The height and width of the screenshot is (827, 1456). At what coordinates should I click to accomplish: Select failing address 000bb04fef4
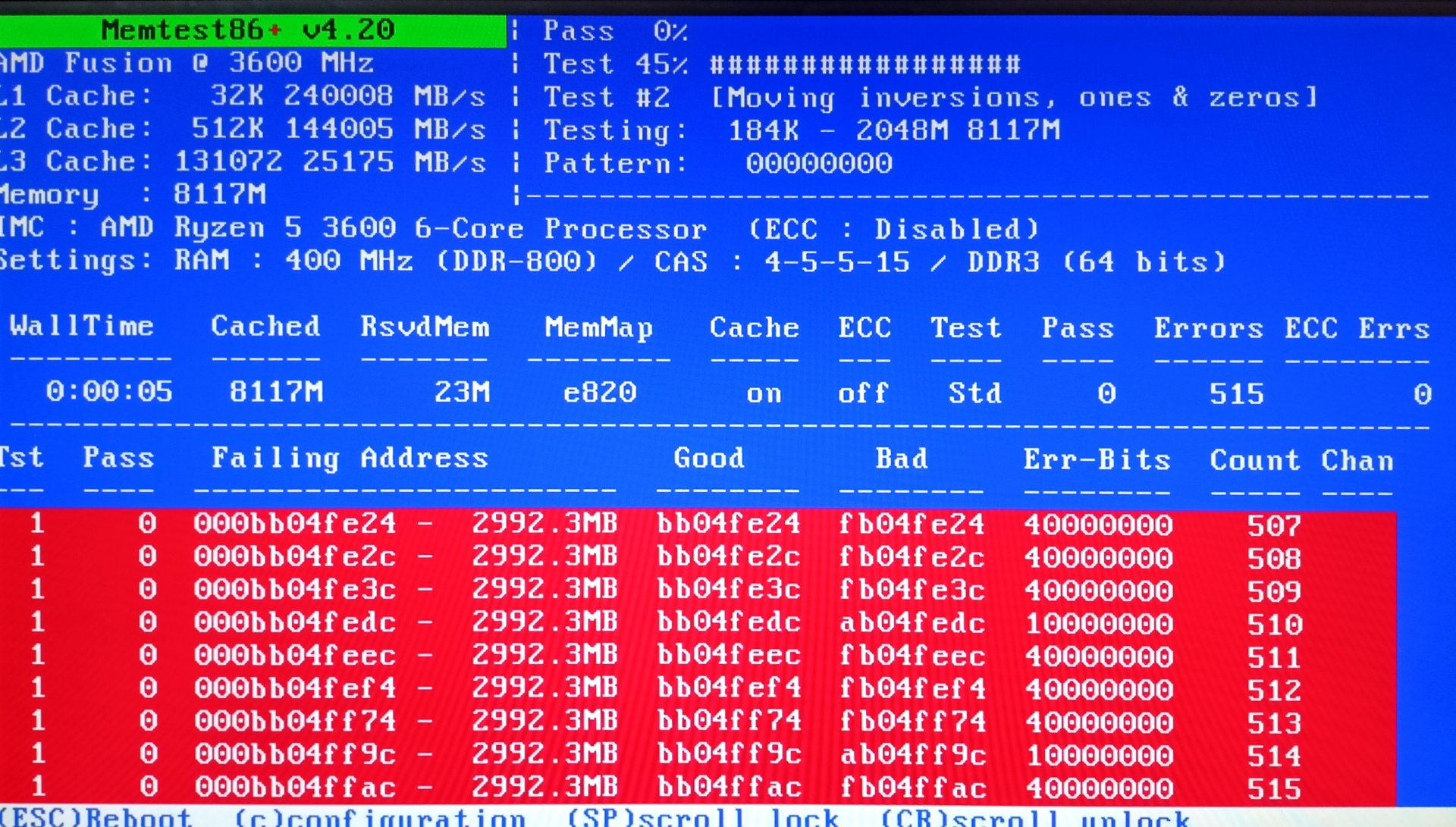pos(294,688)
